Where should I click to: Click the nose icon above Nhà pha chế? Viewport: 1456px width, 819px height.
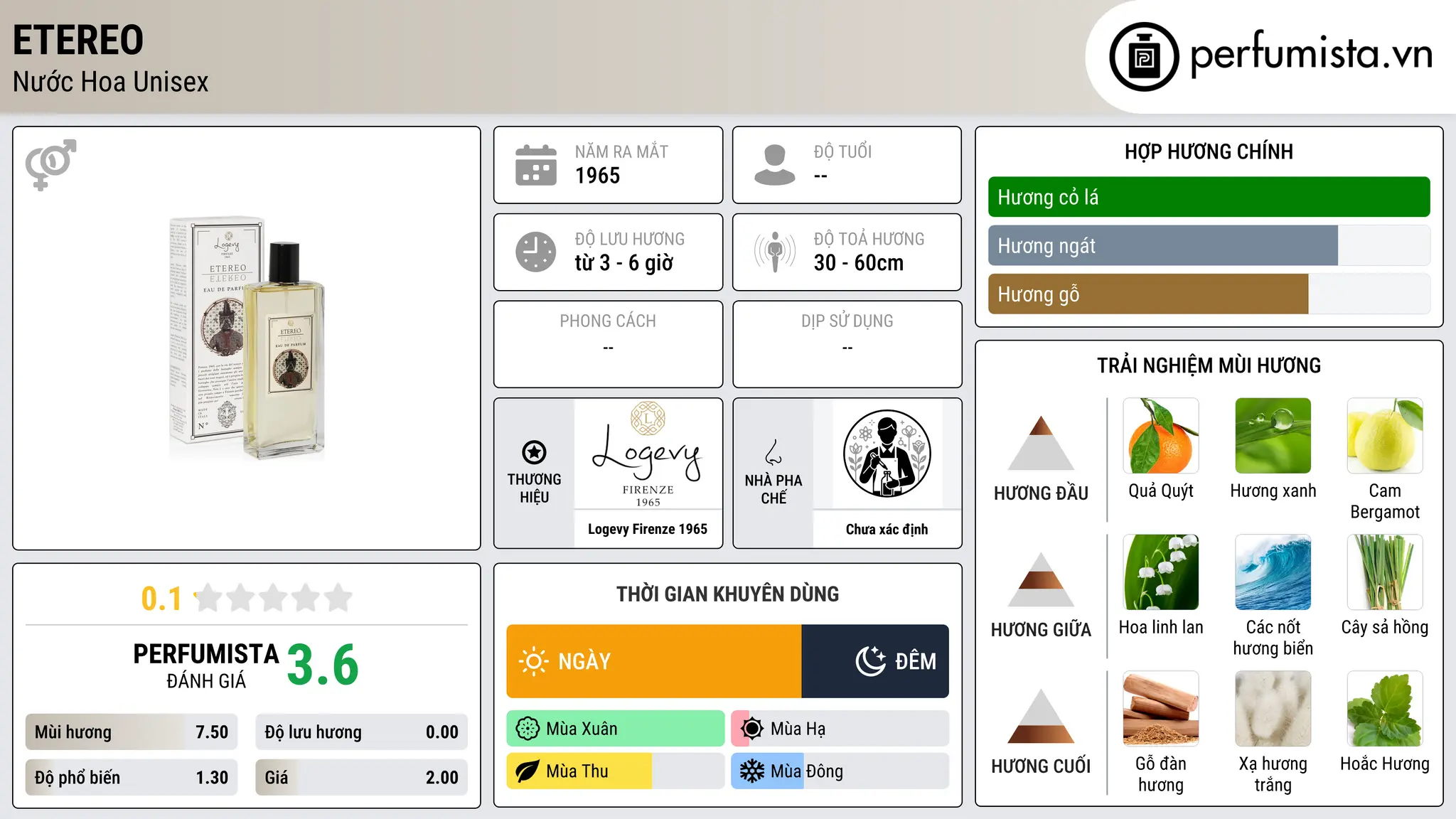point(773,452)
